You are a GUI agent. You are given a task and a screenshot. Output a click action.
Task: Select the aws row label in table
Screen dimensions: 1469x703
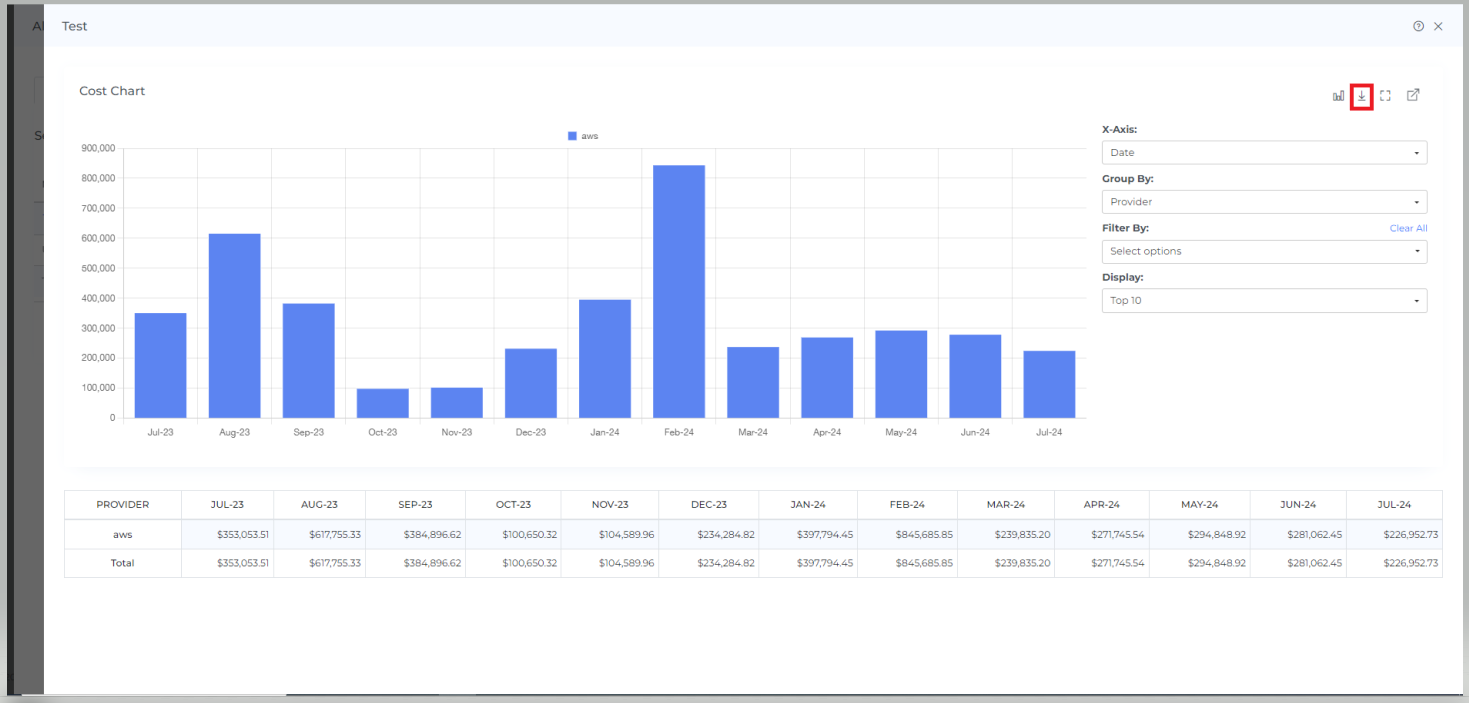pyautogui.click(x=123, y=535)
